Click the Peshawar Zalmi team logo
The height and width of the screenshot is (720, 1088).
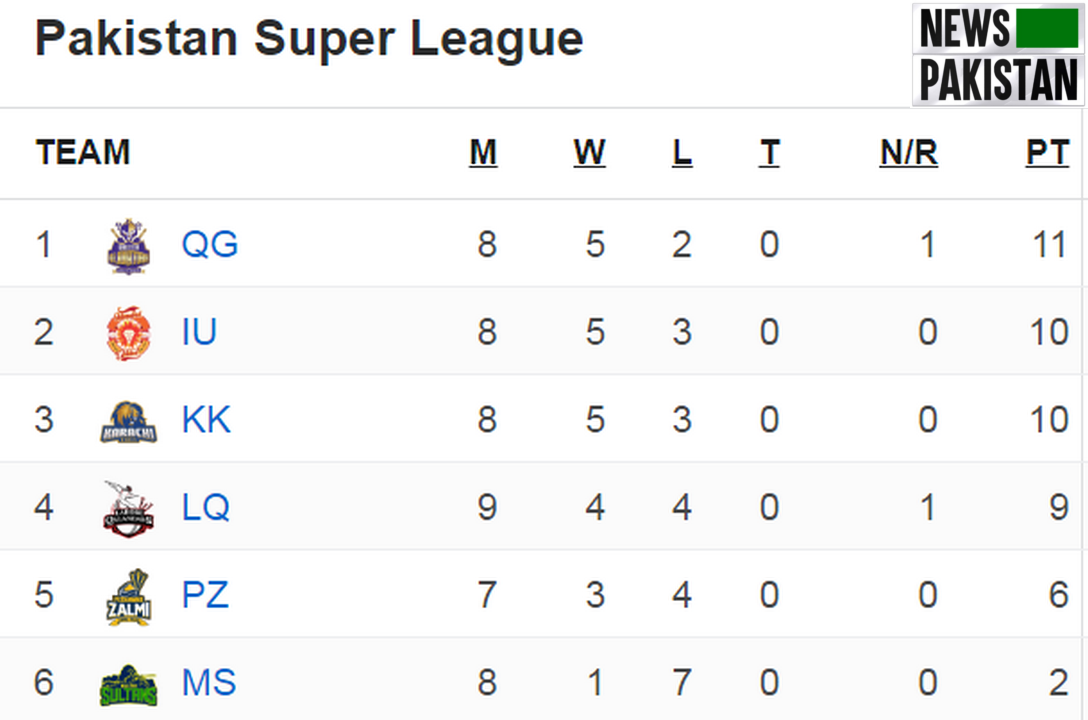tap(128, 596)
